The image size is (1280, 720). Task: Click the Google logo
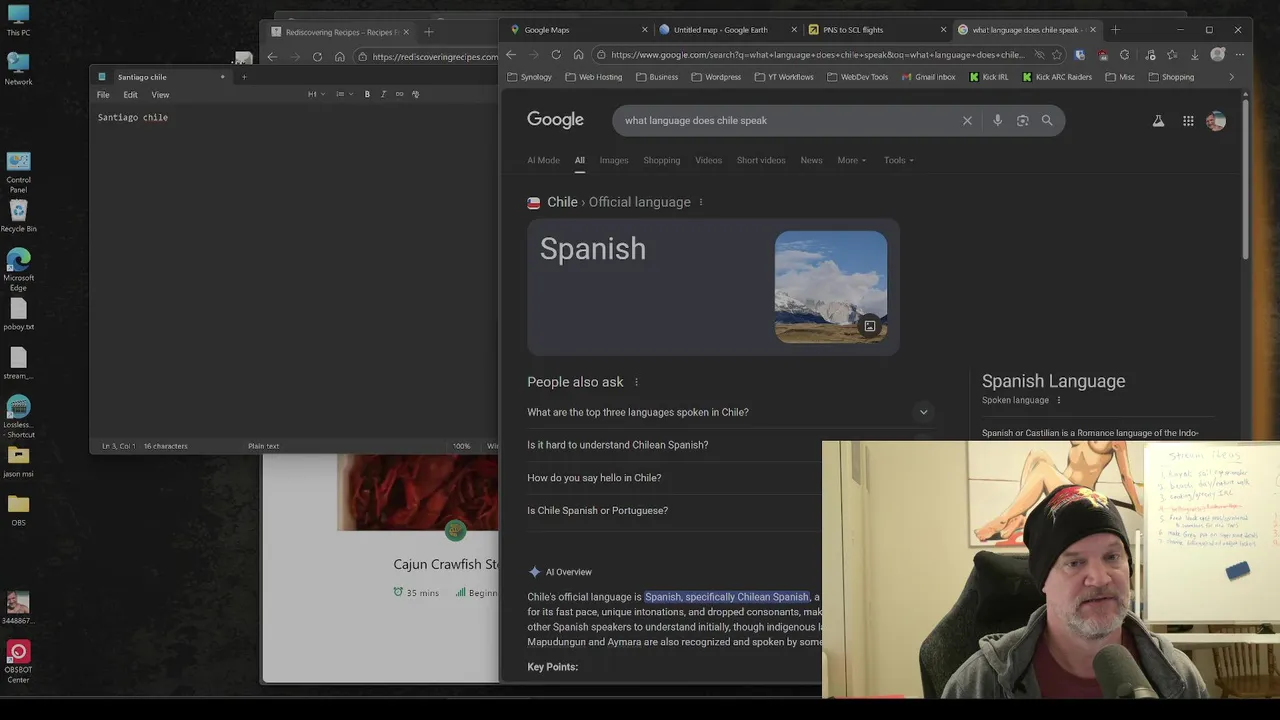coord(555,120)
